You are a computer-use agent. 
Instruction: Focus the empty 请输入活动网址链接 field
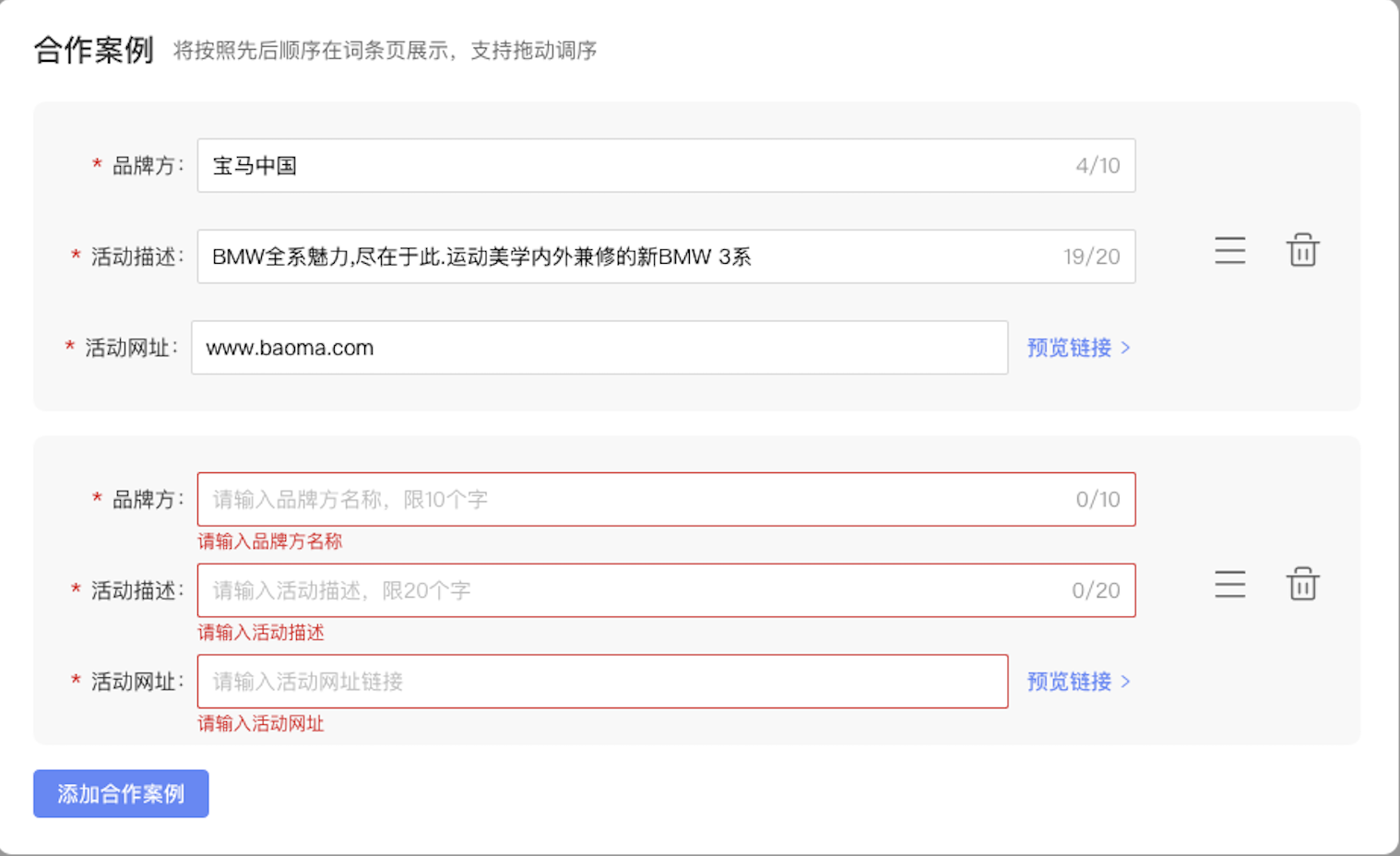pyautogui.click(x=602, y=682)
